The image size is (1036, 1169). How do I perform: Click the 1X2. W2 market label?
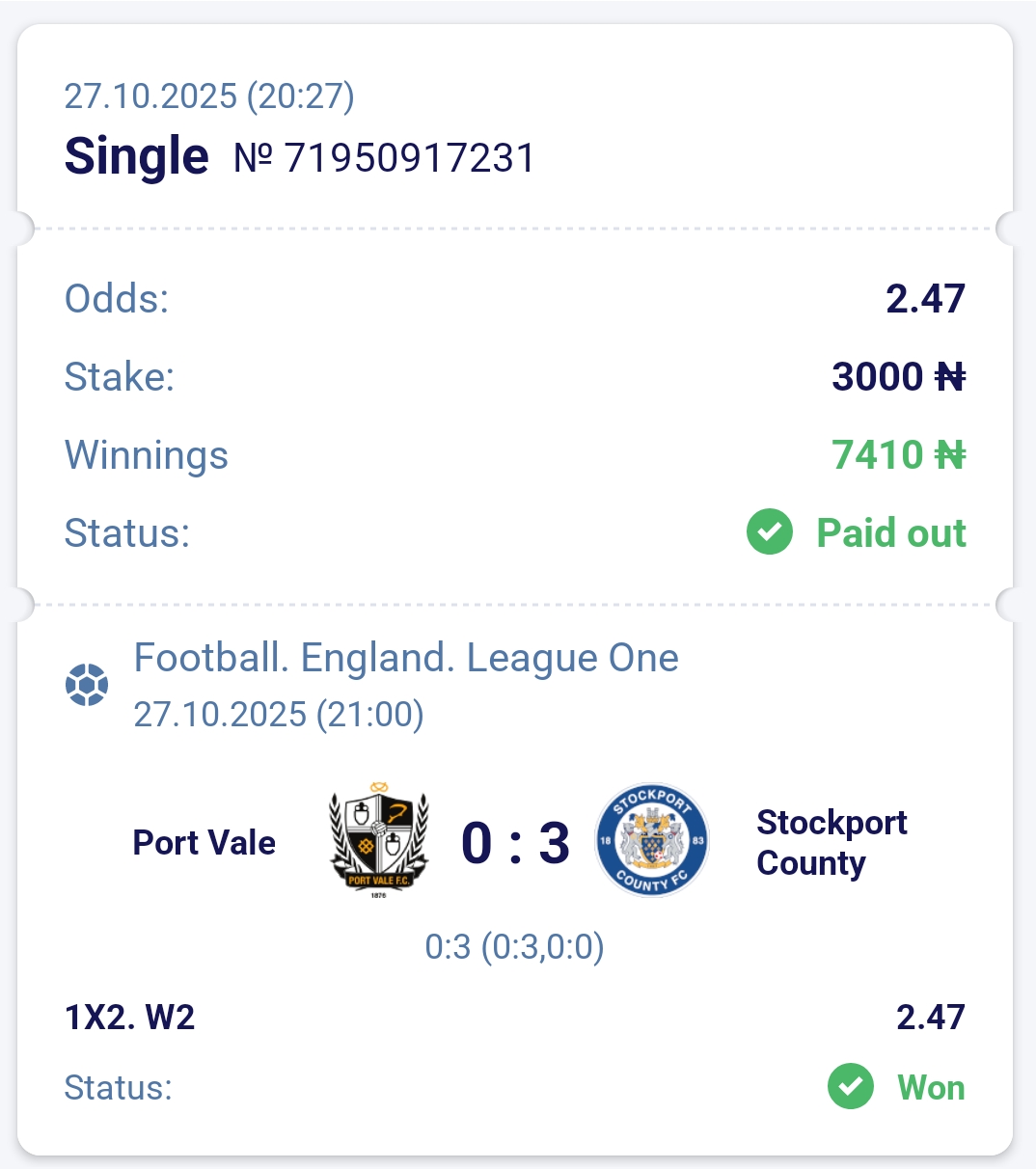(130, 1018)
